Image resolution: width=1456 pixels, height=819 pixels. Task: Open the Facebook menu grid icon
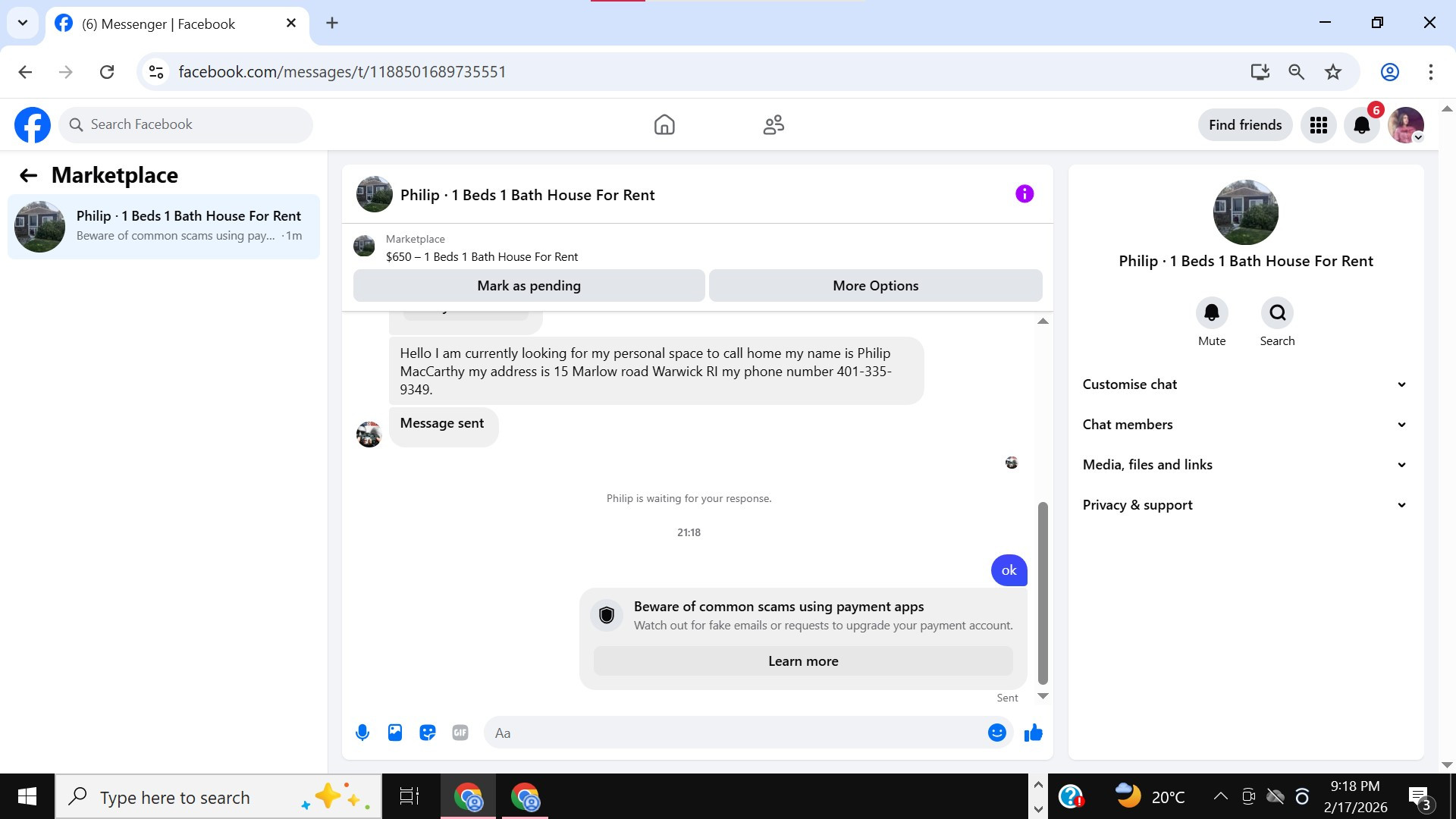click(1318, 125)
